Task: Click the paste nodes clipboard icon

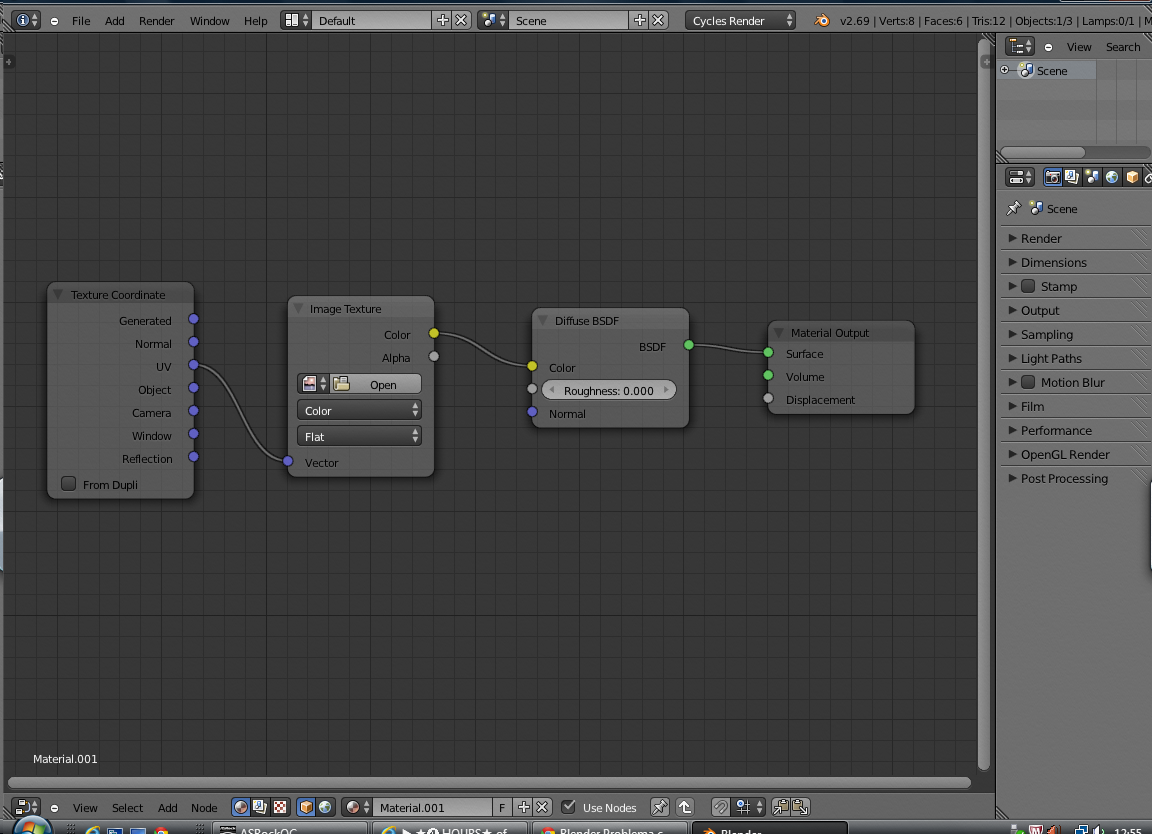Action: (800, 807)
